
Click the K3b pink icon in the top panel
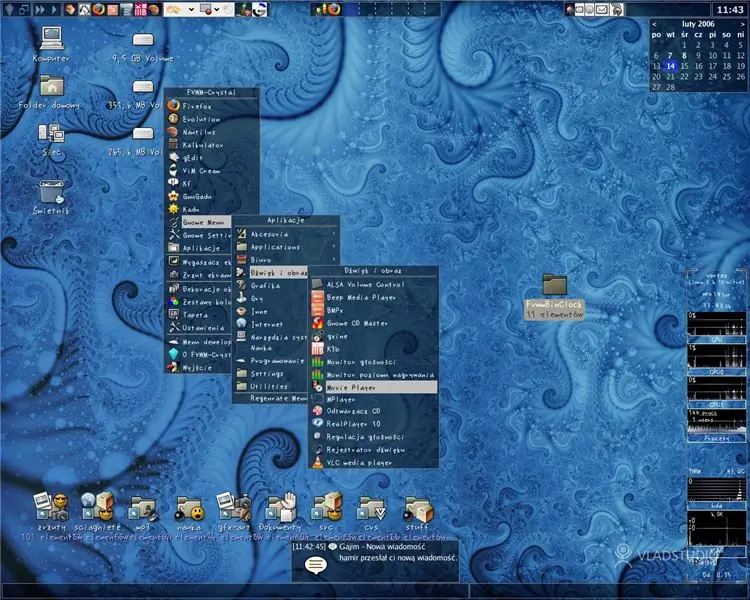(x=140, y=9)
